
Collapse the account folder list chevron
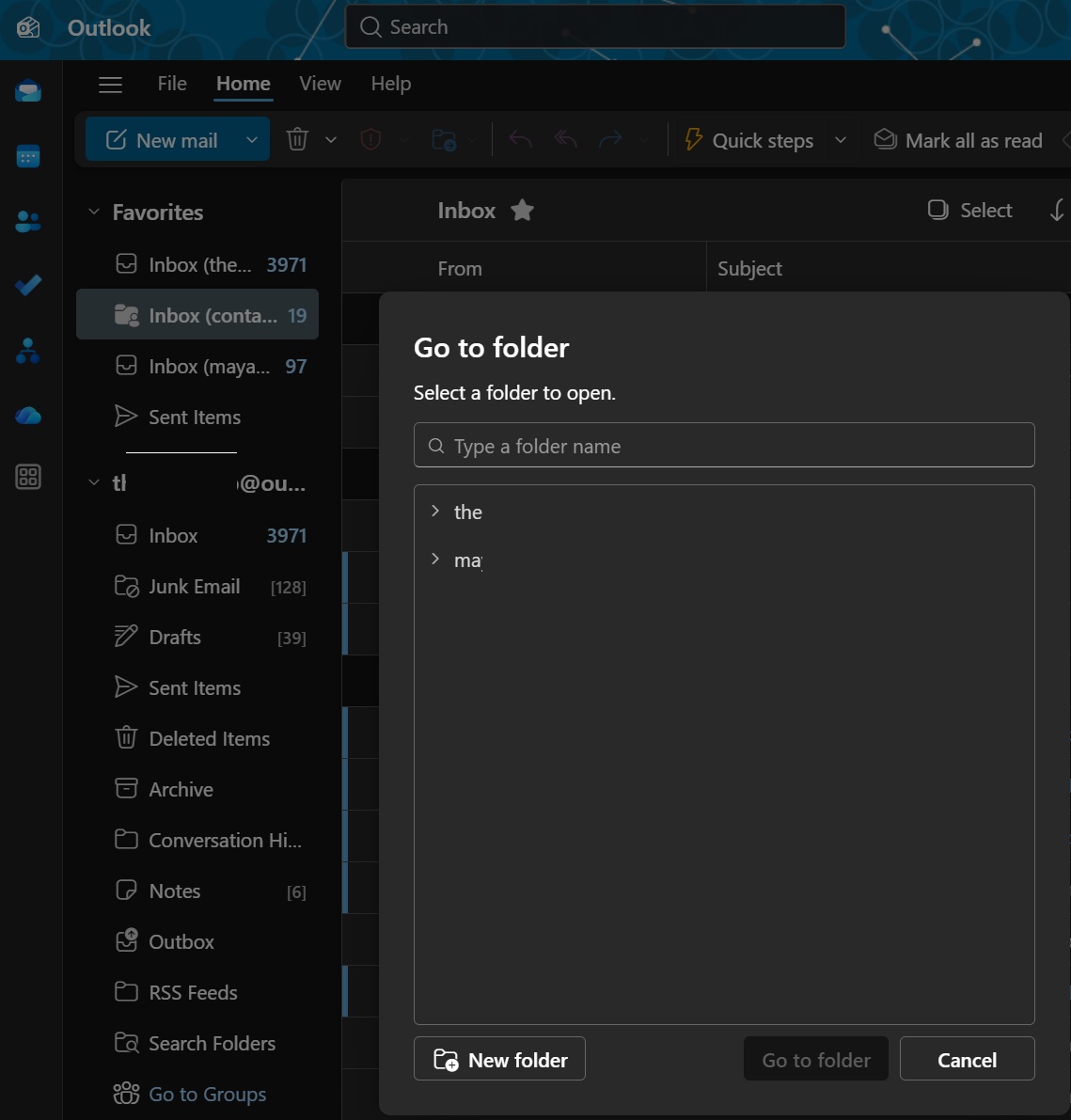click(93, 482)
